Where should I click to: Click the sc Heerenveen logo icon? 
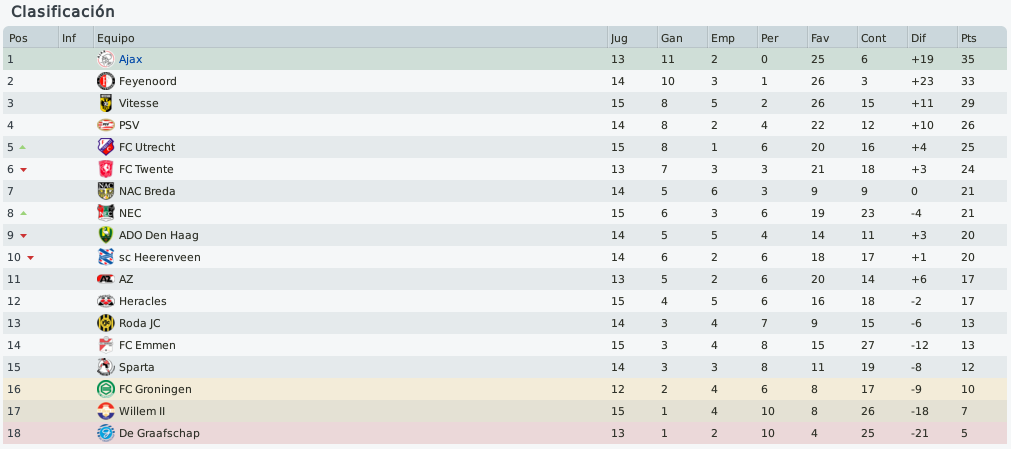pyautogui.click(x=106, y=257)
